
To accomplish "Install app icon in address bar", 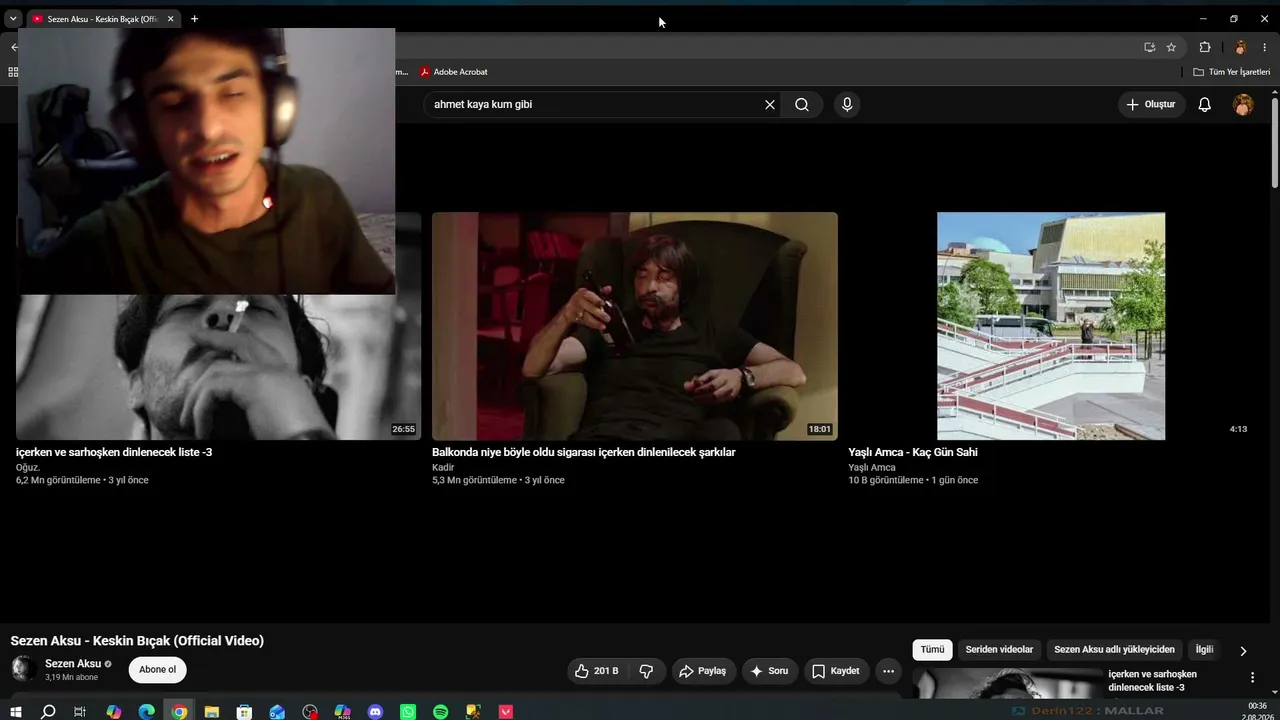I will pyautogui.click(x=1150, y=47).
